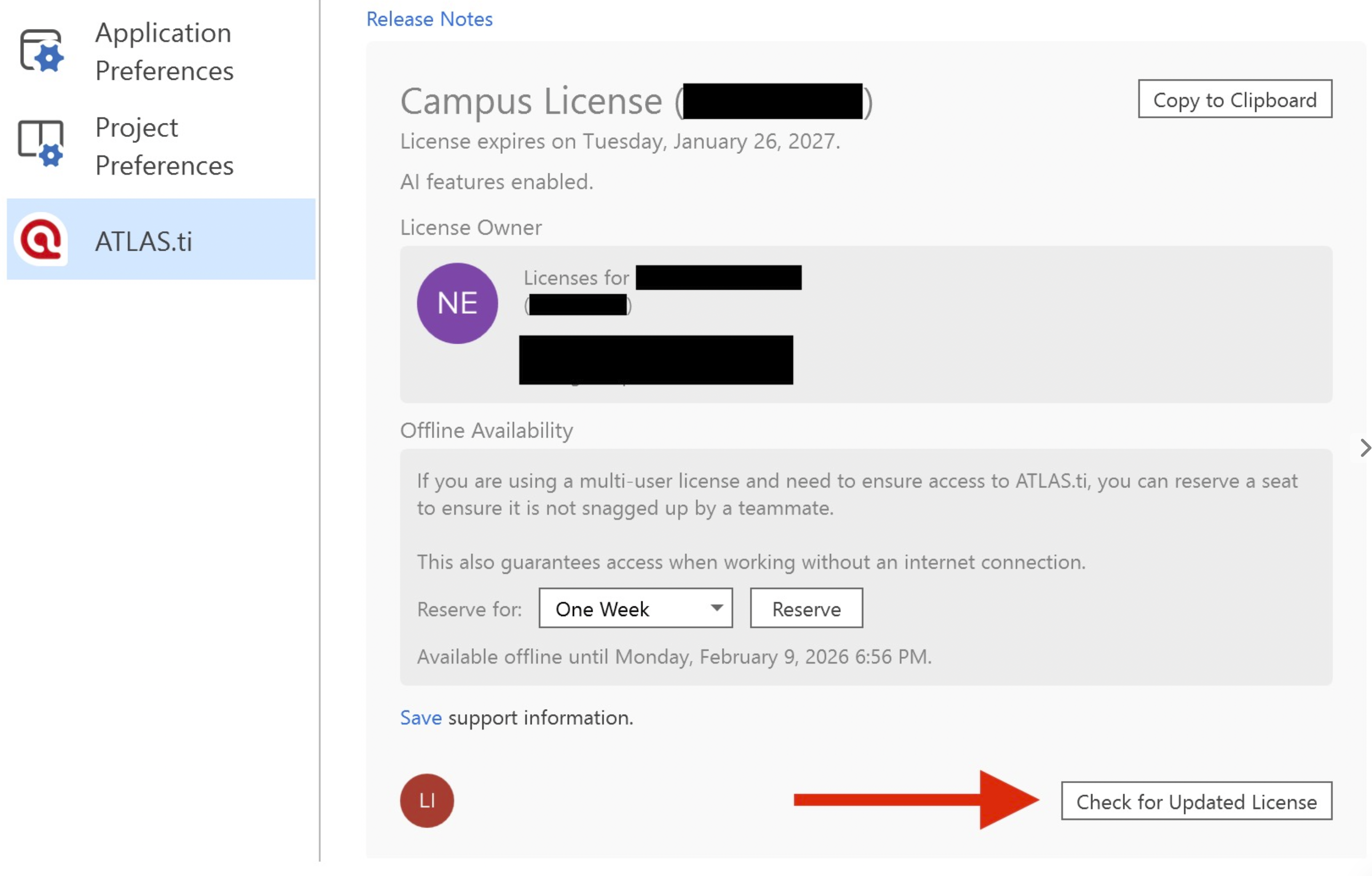Viewport: 1372px width, 876px height.
Task: Click the red LI avatar circle
Action: (427, 801)
